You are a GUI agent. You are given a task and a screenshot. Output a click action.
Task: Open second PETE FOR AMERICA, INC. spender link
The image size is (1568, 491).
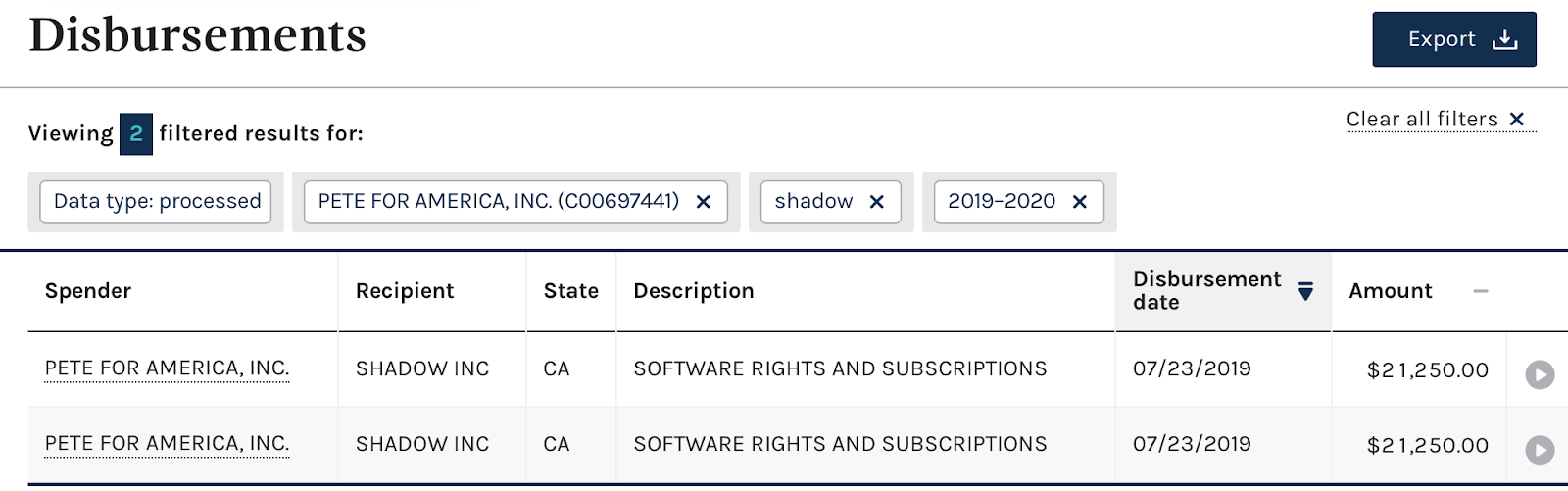167,444
